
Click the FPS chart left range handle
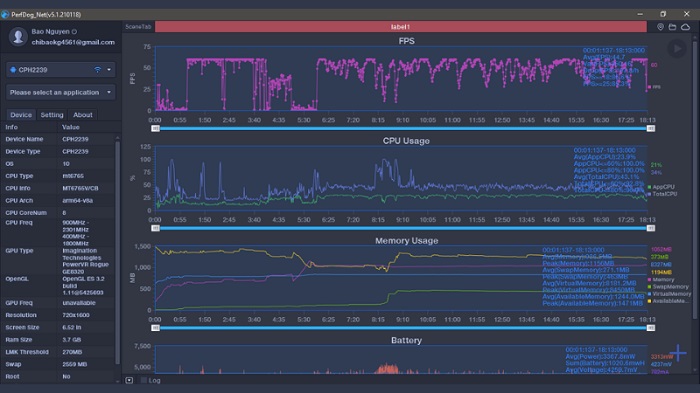155,129
